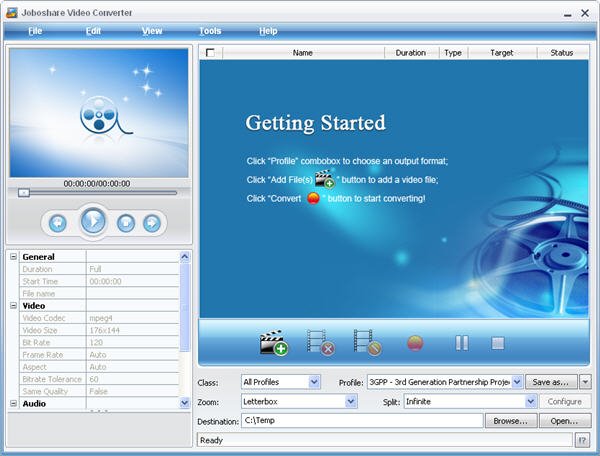
Task: Open the Tools menu
Action: pyautogui.click(x=210, y=31)
